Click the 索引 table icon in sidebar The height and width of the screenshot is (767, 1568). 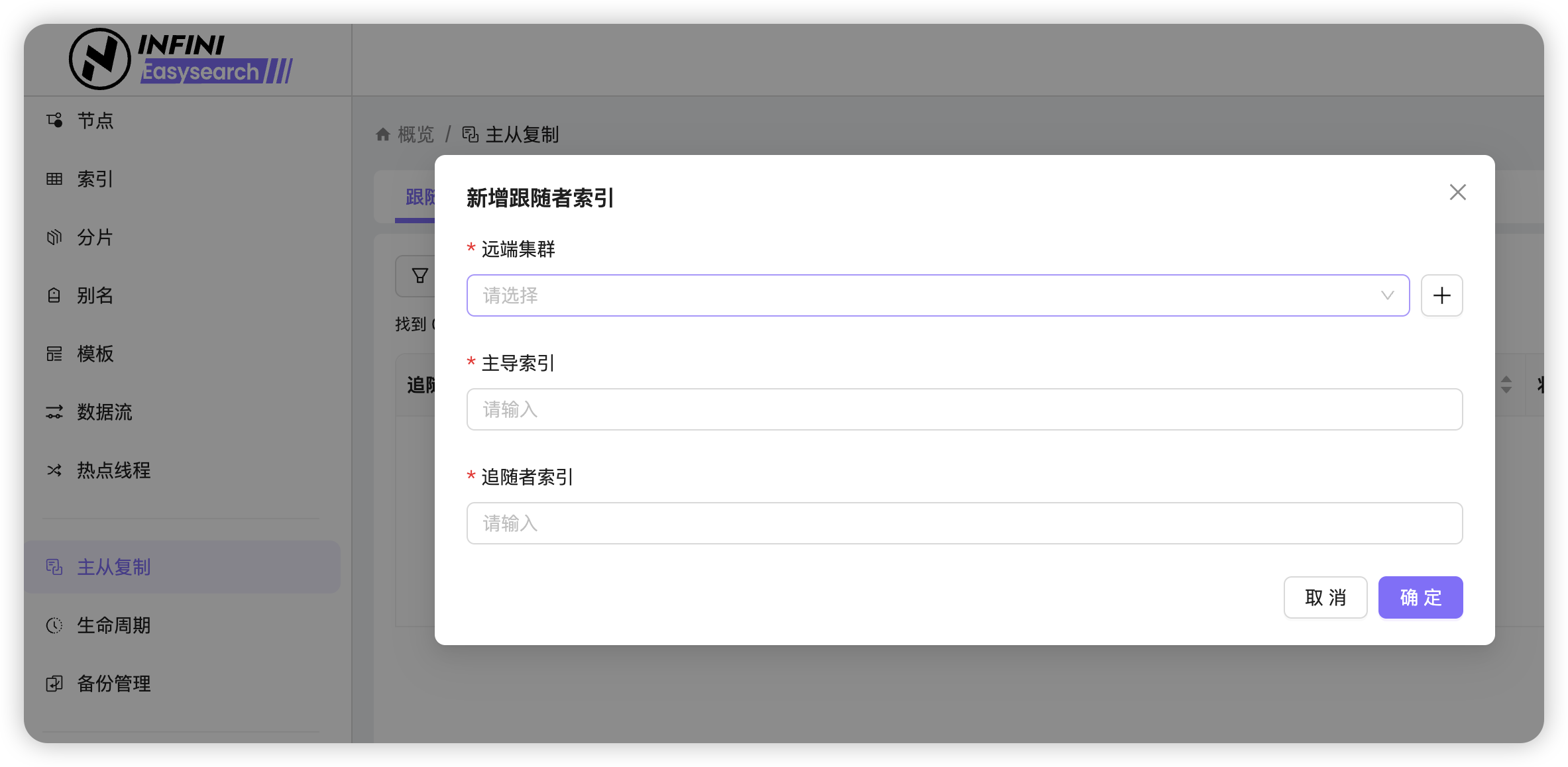pyautogui.click(x=54, y=179)
